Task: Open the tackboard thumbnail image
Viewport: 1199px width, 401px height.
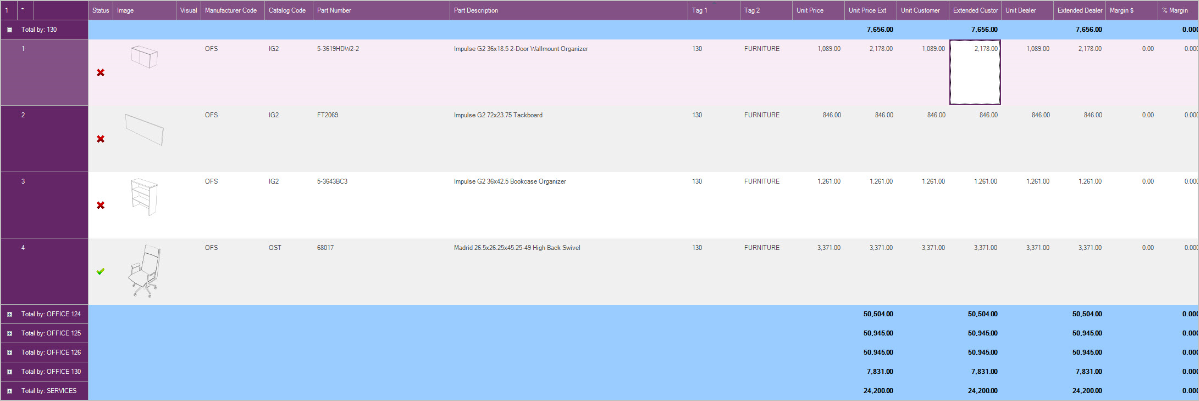Action: pos(145,129)
